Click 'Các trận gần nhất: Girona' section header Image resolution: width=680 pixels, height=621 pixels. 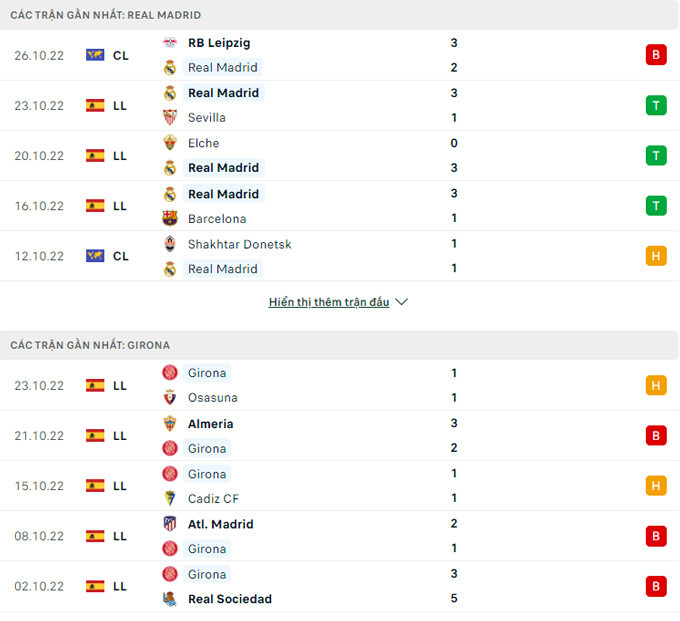[x=90, y=345]
